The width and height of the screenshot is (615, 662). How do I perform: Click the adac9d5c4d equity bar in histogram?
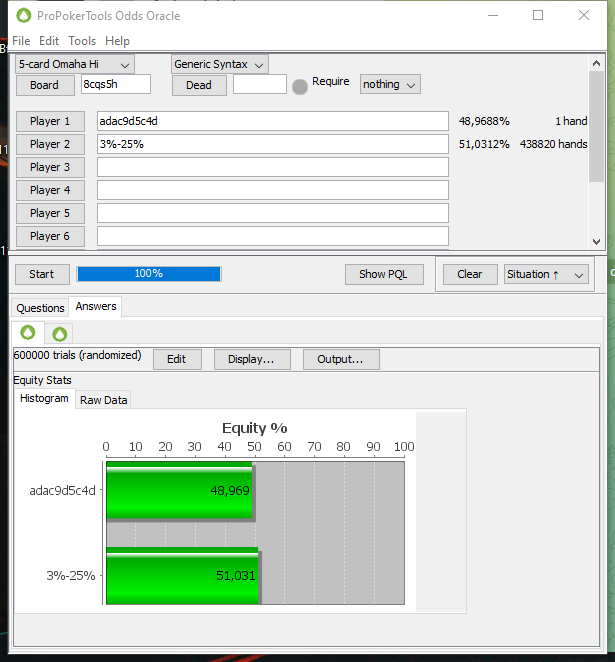179,490
